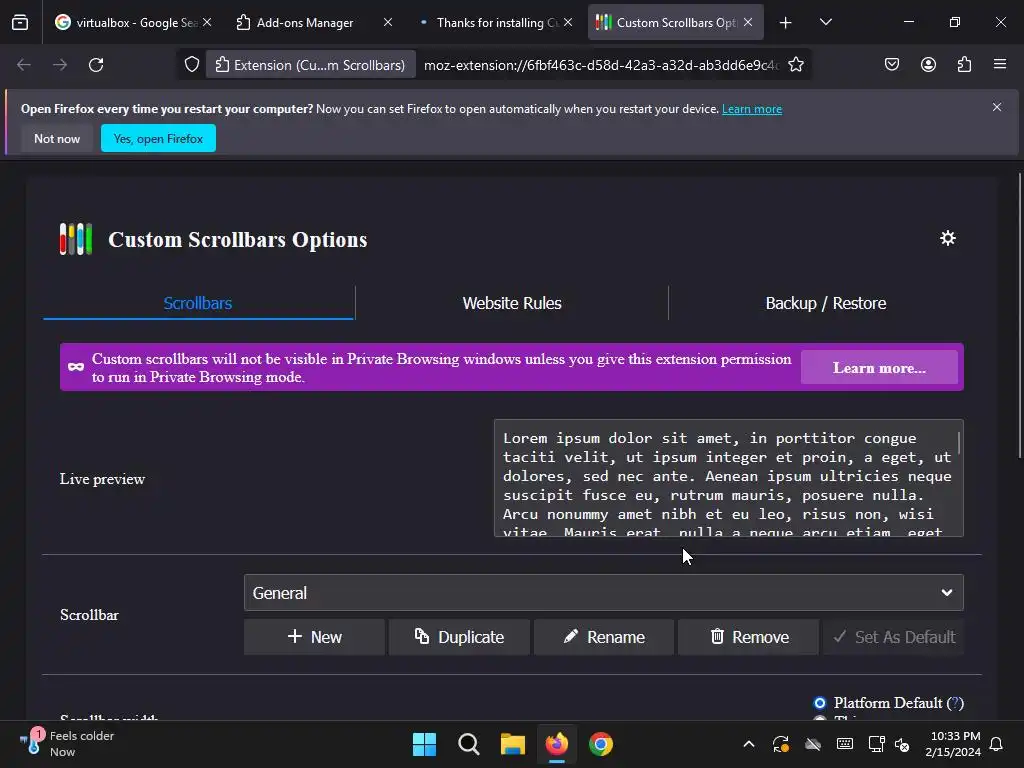Follow the Learn more link in notification

(752, 109)
